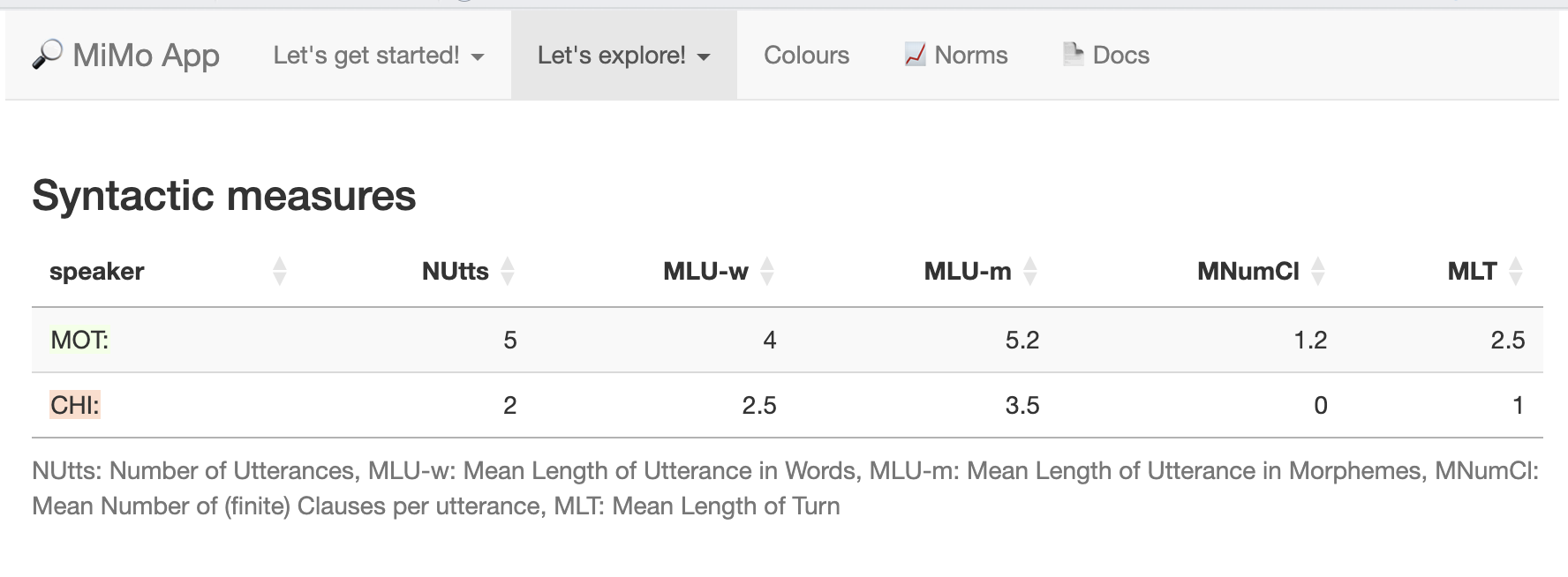Sort by MLU-m using sort arrows

[1030, 271]
